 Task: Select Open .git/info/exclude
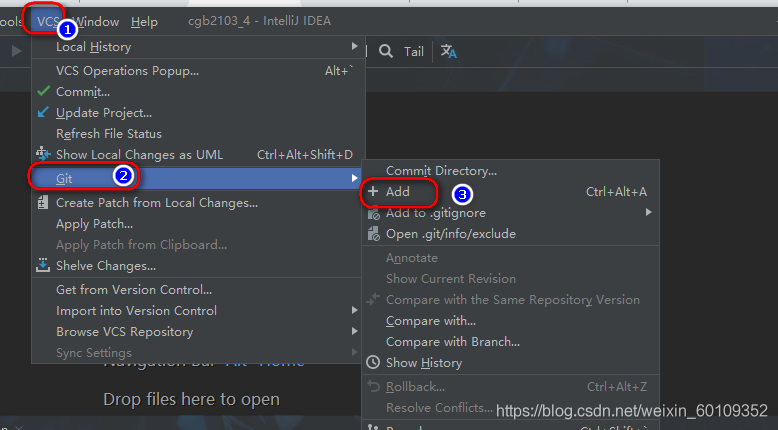coord(451,234)
